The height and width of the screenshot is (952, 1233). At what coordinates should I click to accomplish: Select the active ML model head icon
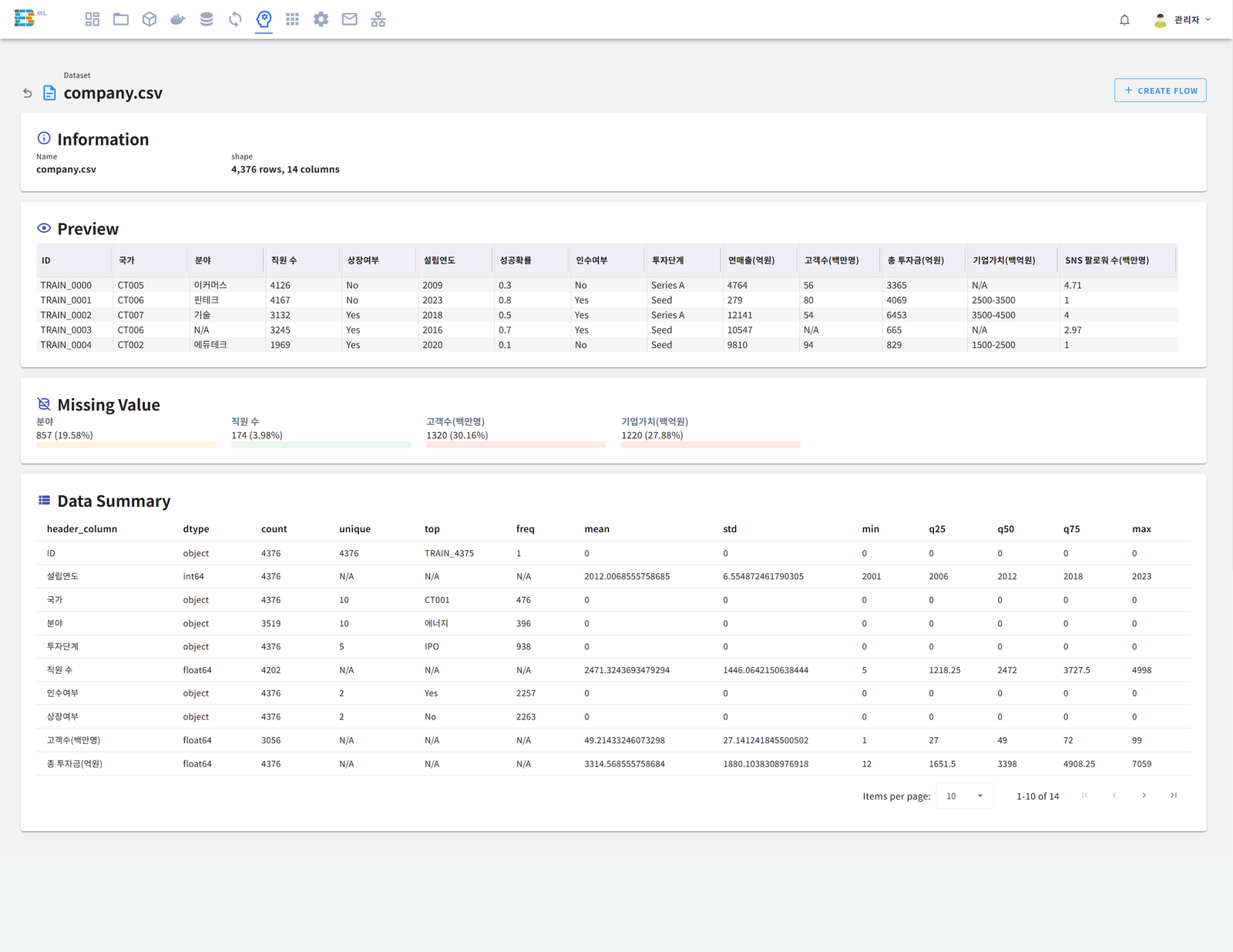coord(264,19)
